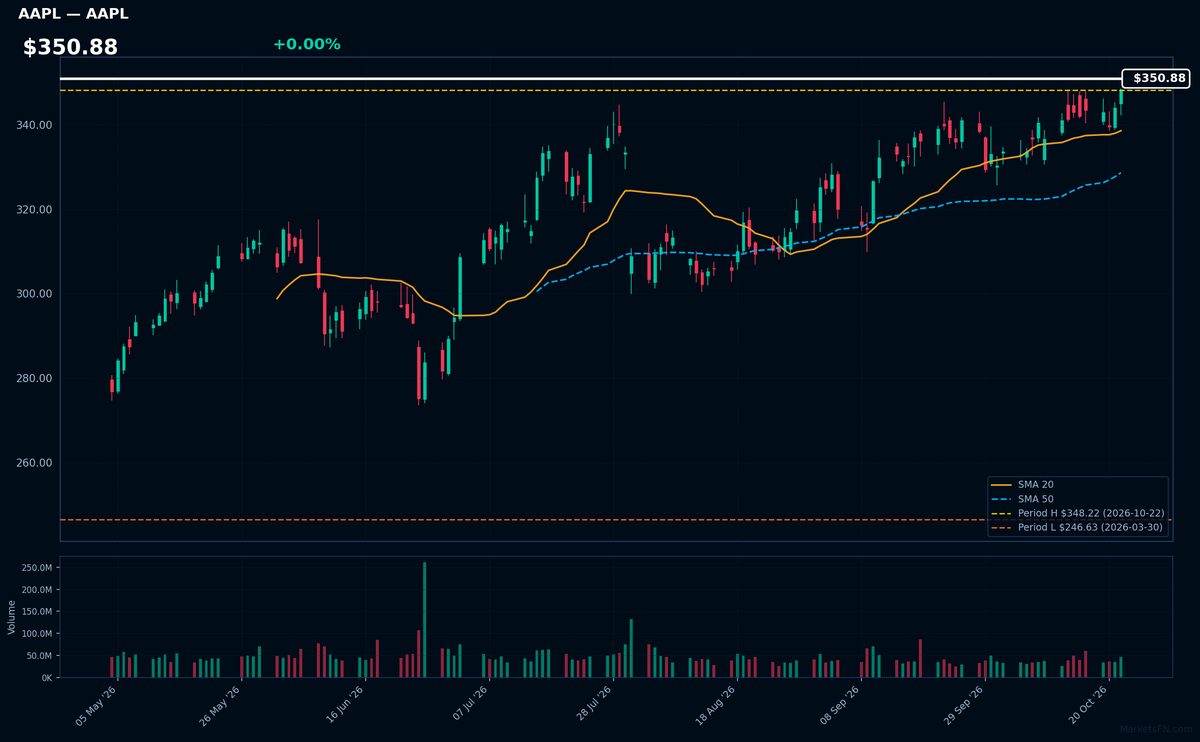Click the 260.00 price axis label
Image resolution: width=1200 pixels, height=742 pixels.
tap(36, 463)
